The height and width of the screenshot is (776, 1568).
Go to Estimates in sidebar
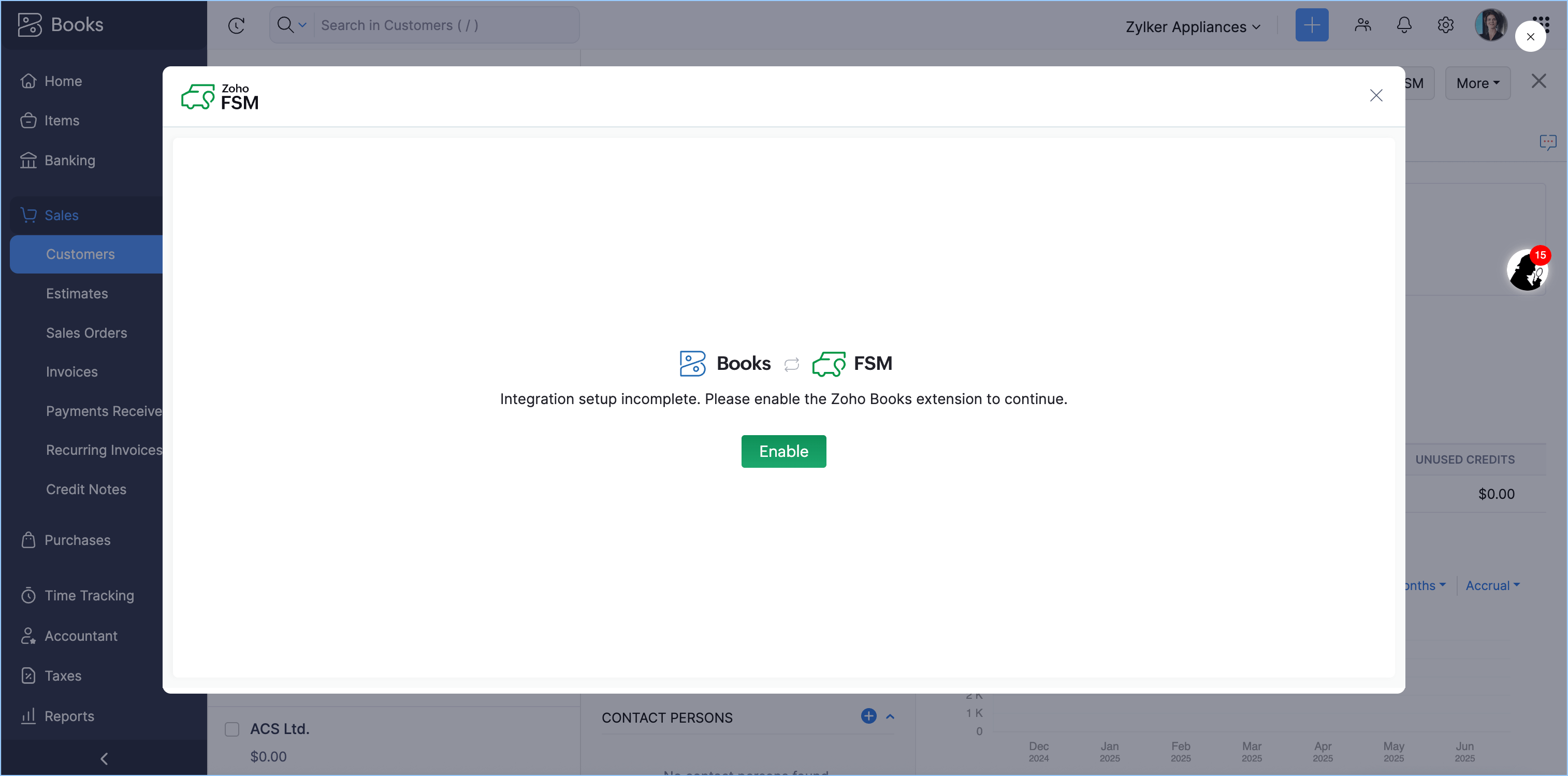(x=77, y=294)
